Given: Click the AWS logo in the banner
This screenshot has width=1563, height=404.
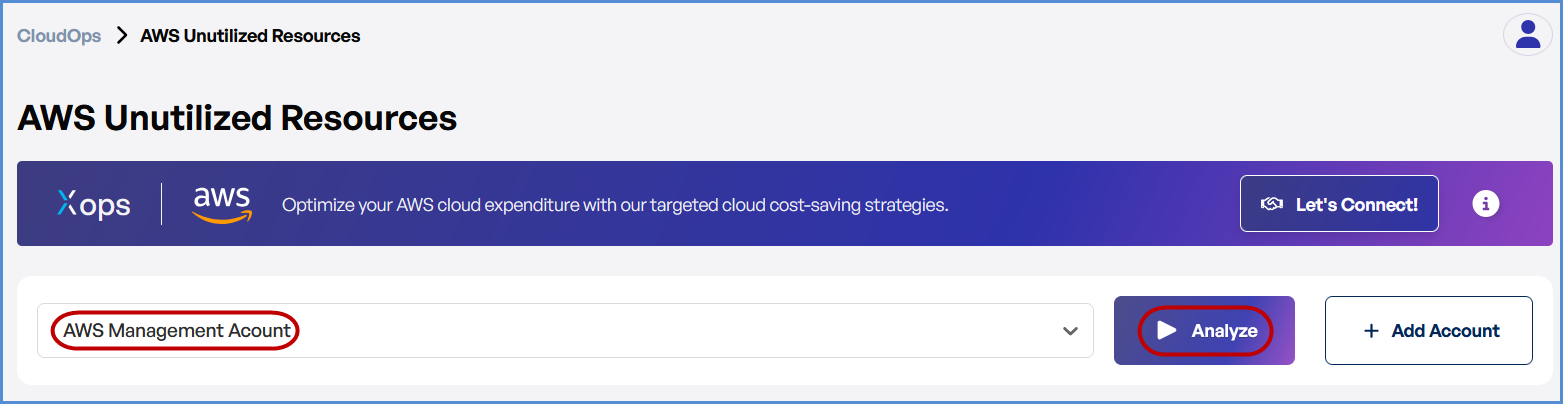Looking at the screenshot, I should click(x=222, y=204).
